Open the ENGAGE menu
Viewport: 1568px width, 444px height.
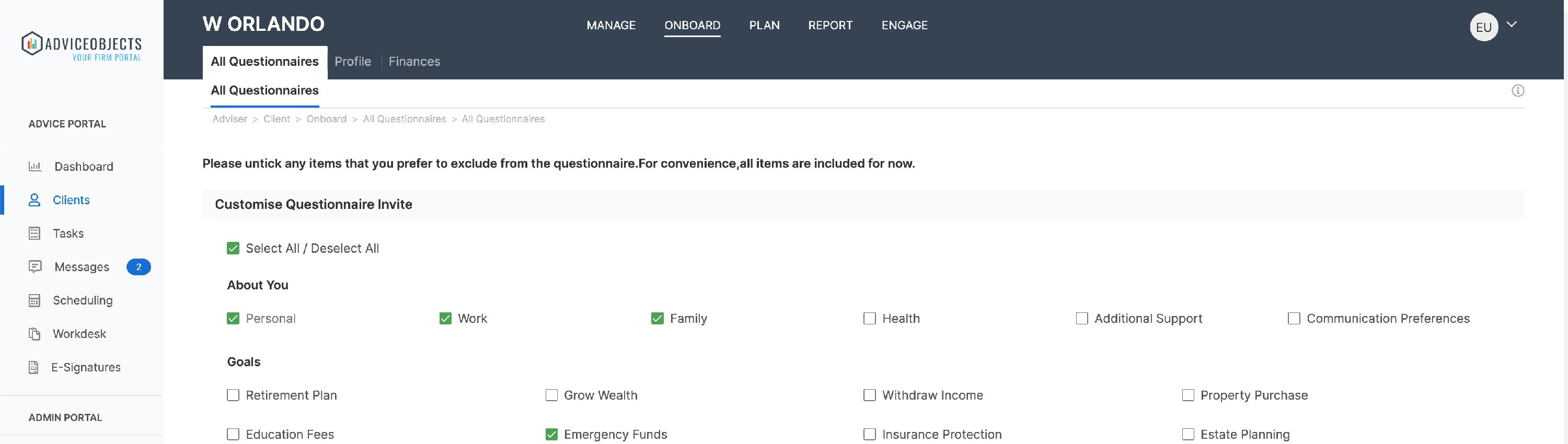[905, 25]
